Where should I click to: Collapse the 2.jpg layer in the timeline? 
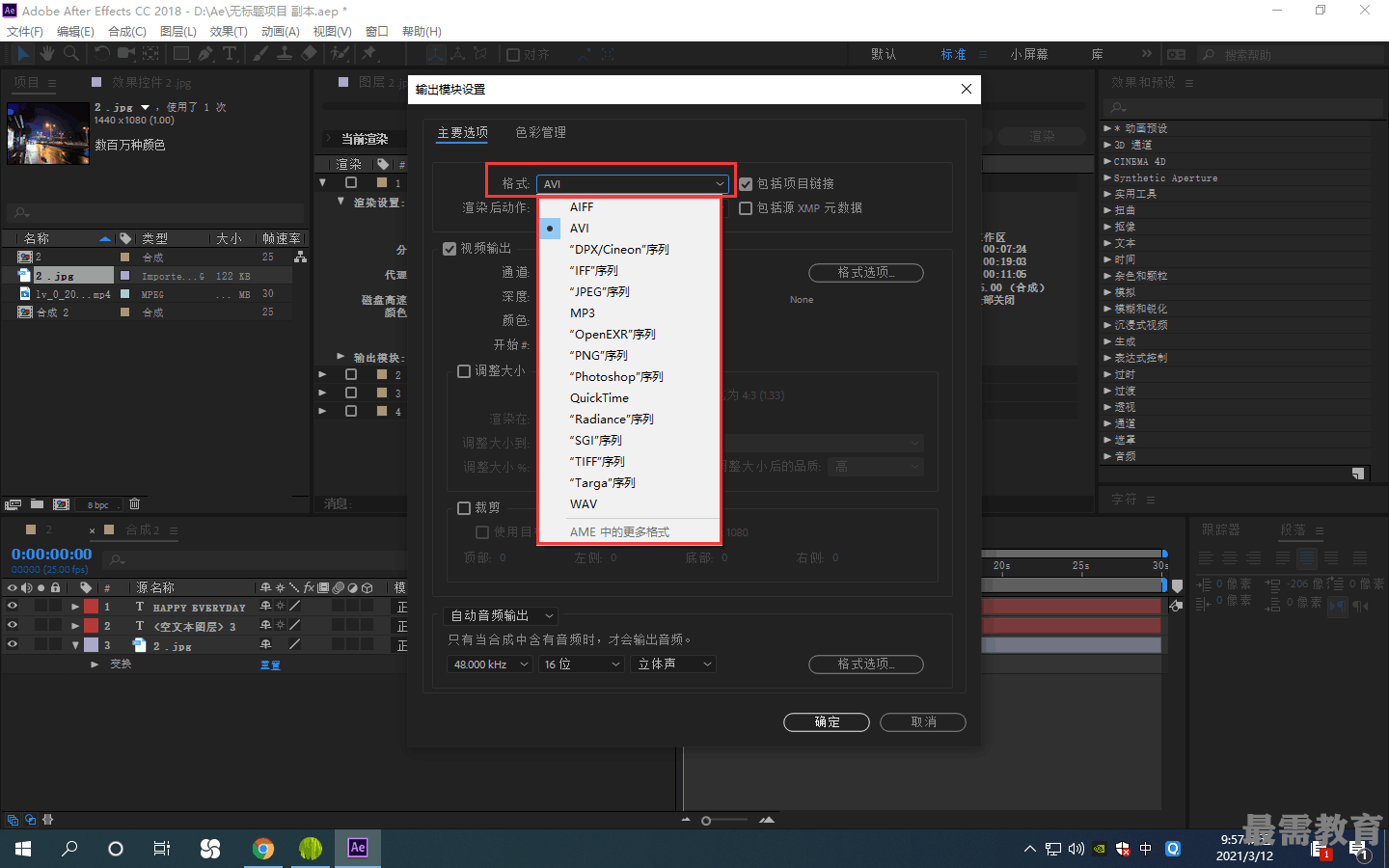[x=75, y=645]
